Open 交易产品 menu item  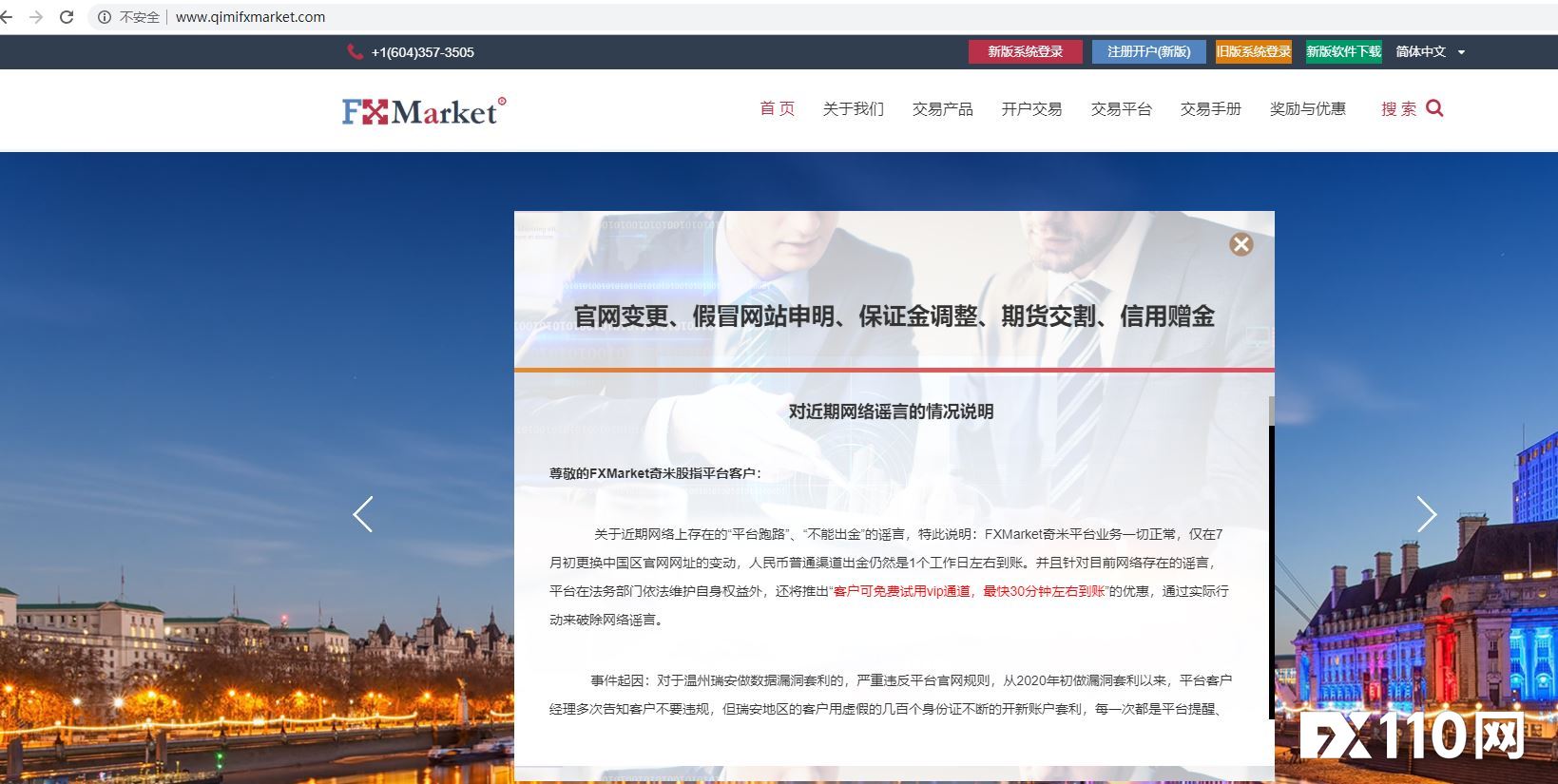(x=942, y=108)
